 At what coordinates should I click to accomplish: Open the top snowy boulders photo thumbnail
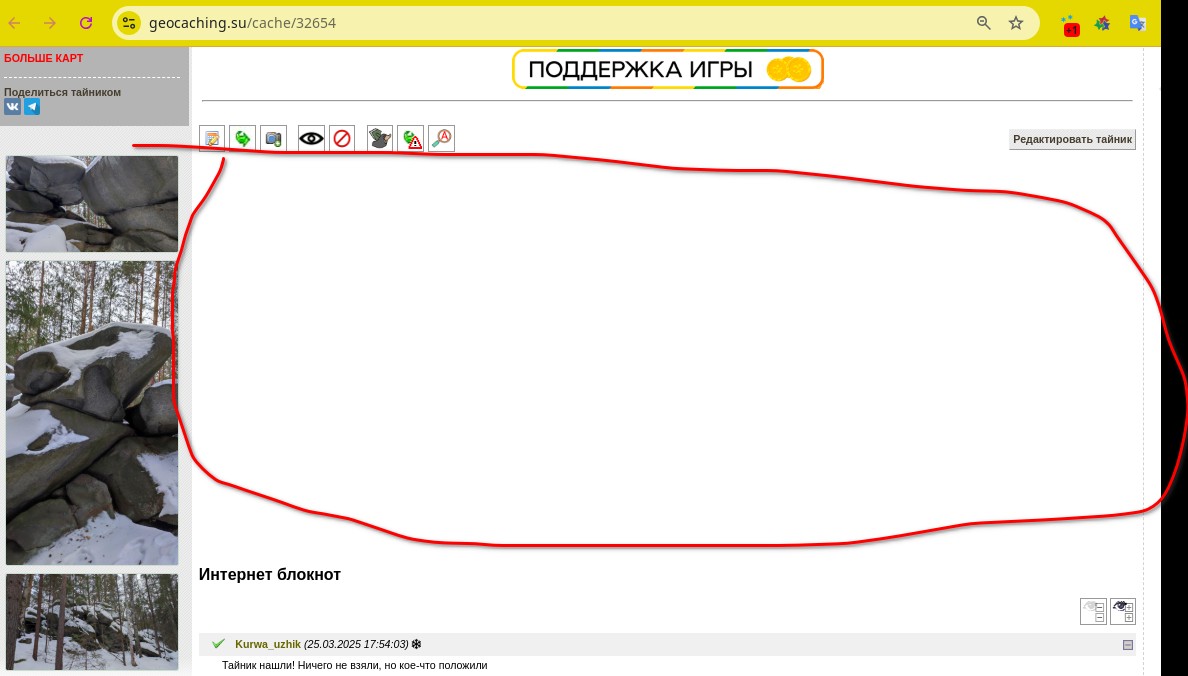pos(92,203)
